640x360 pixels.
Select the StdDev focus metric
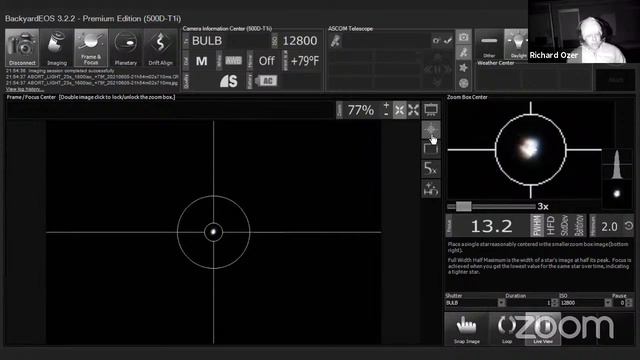point(564,225)
